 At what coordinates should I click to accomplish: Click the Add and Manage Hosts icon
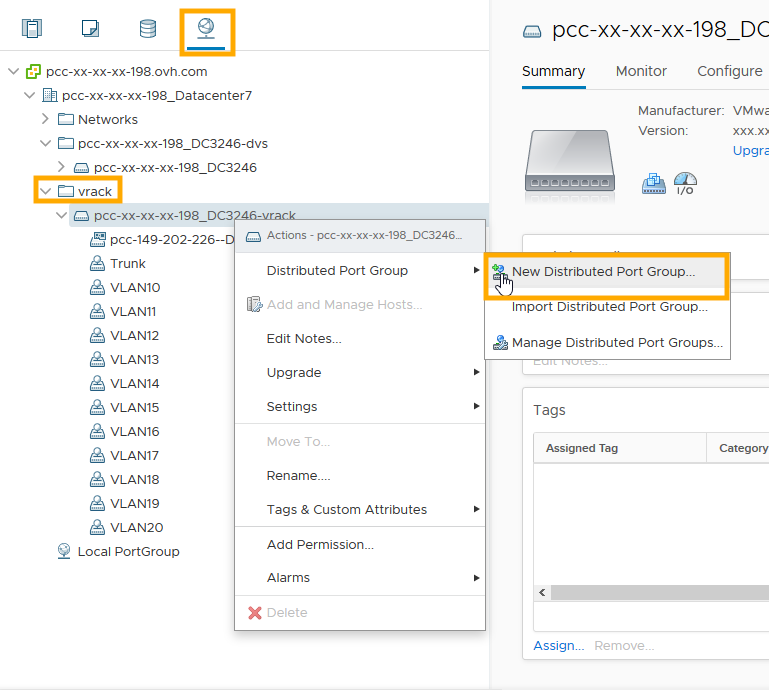(255, 305)
